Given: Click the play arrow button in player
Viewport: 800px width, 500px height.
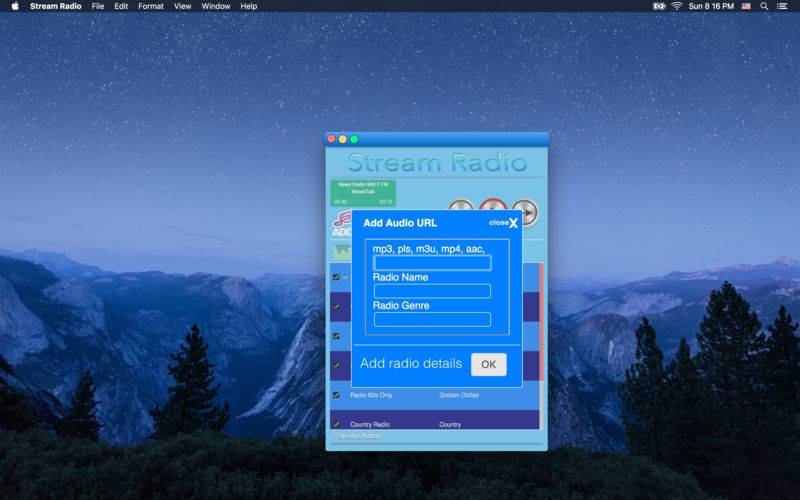Looking at the screenshot, I should click(527, 210).
